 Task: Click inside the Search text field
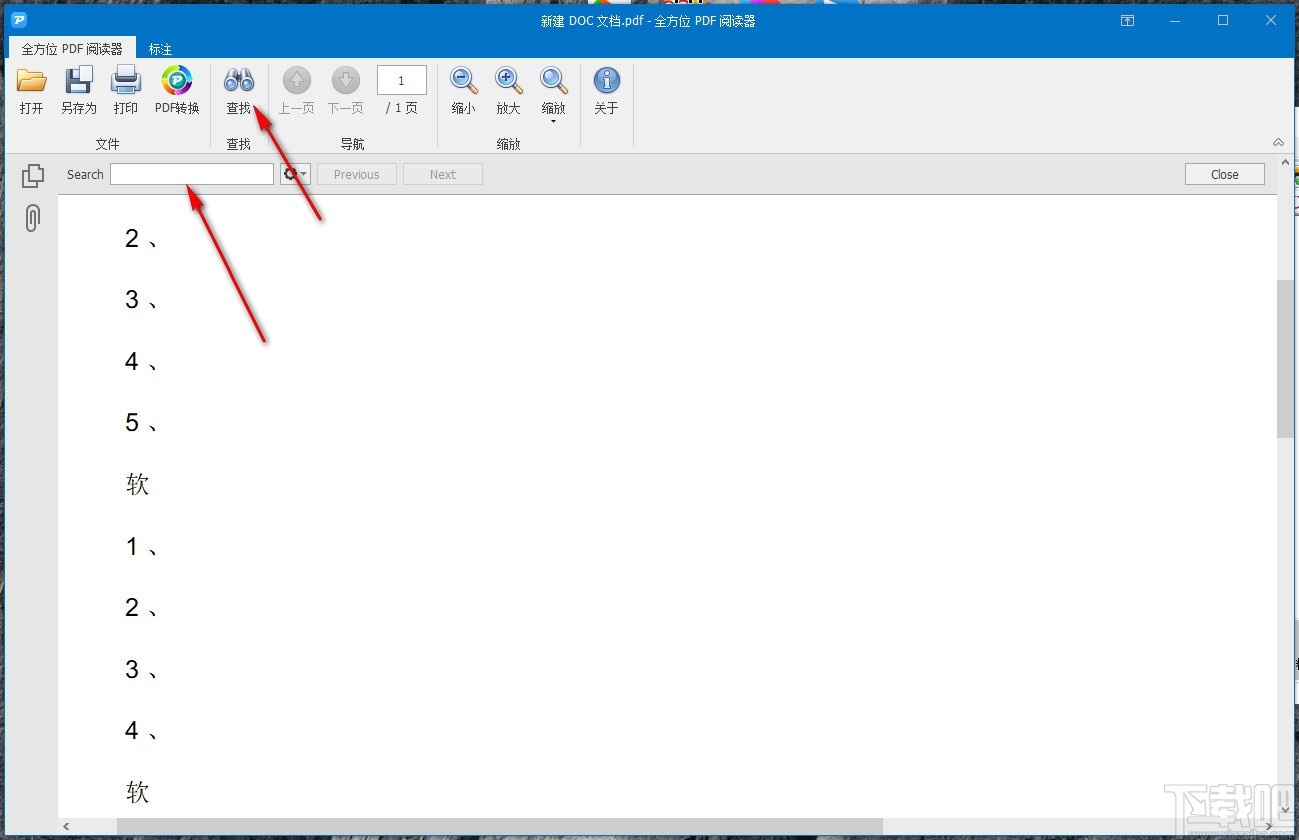(192, 174)
